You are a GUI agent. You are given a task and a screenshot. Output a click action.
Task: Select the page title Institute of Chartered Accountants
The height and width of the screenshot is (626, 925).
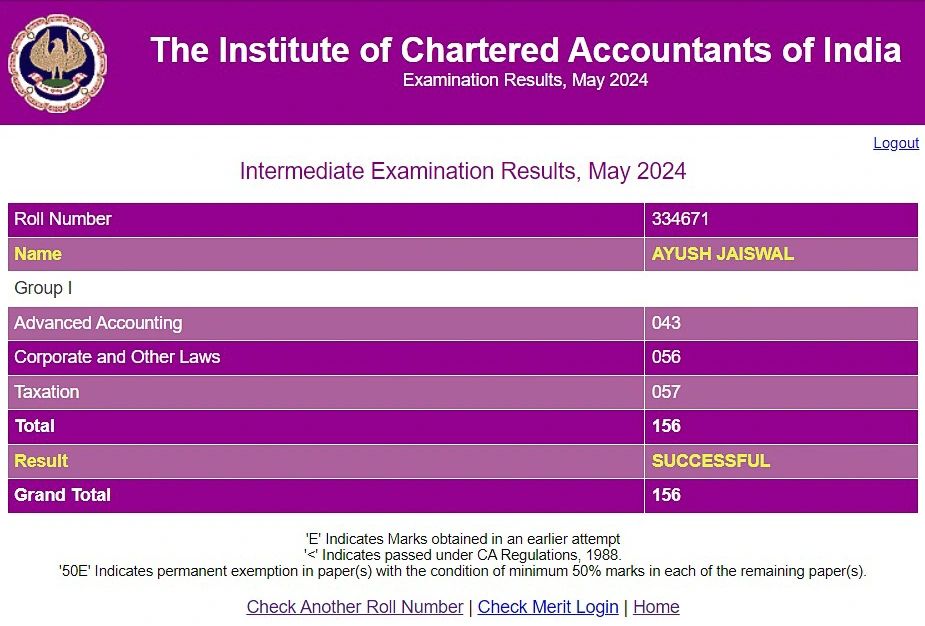click(526, 50)
